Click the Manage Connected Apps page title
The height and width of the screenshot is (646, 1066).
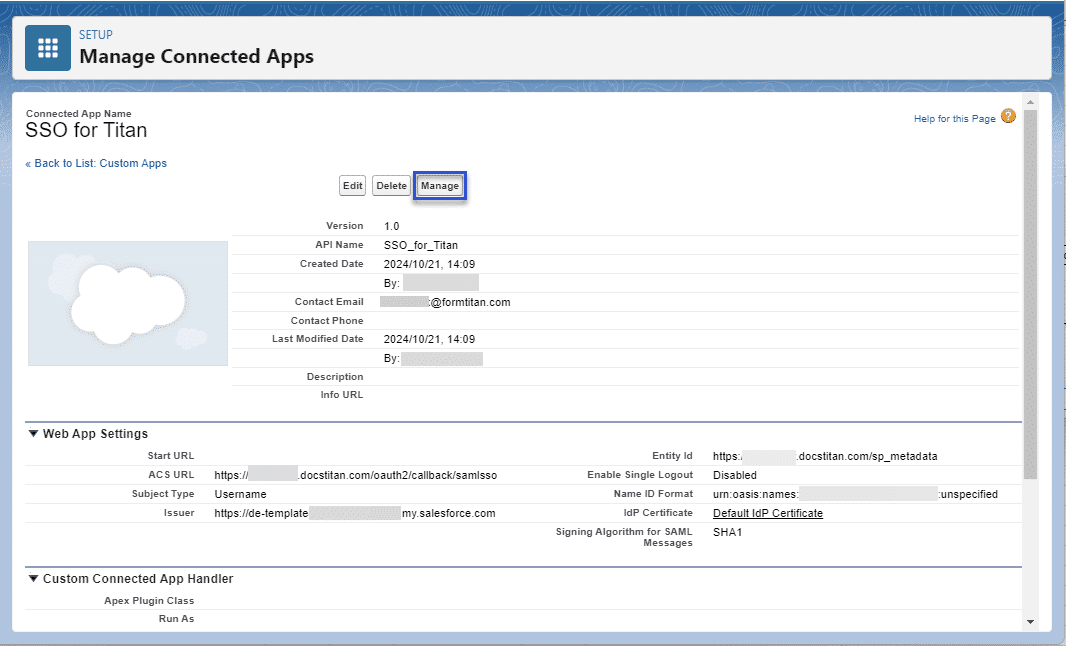click(x=196, y=56)
